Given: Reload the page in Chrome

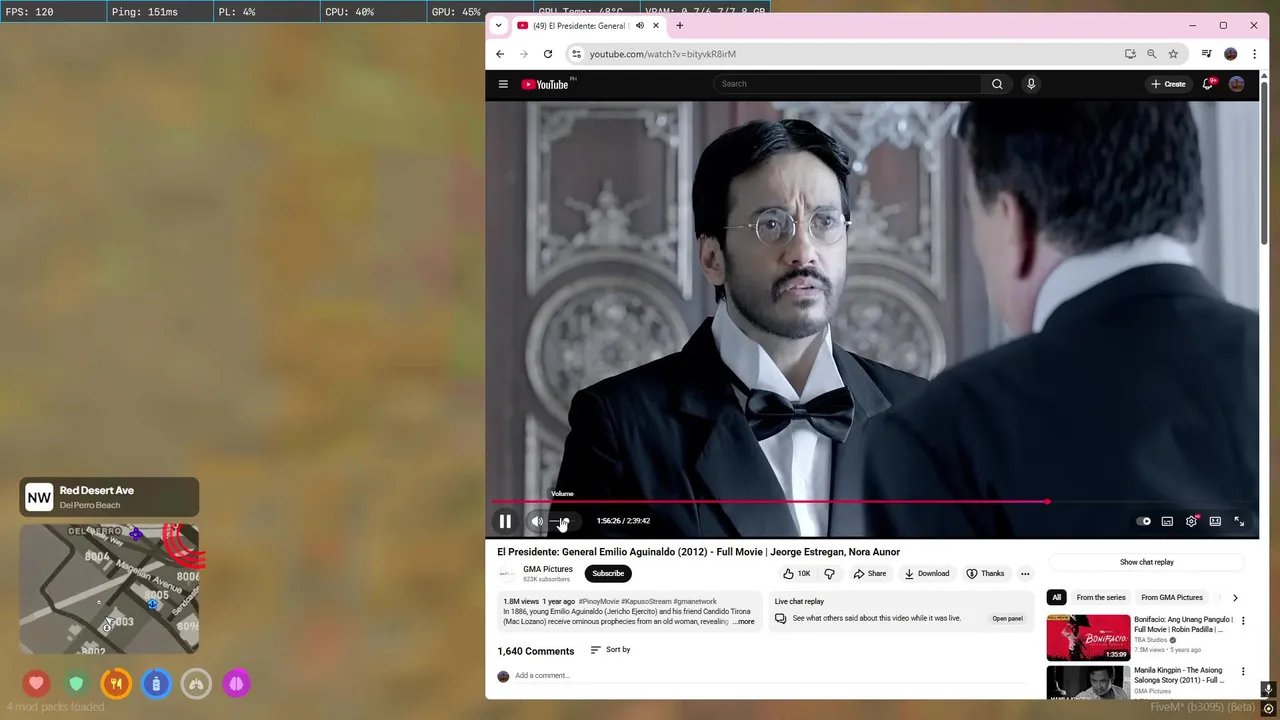Looking at the screenshot, I should (548, 54).
